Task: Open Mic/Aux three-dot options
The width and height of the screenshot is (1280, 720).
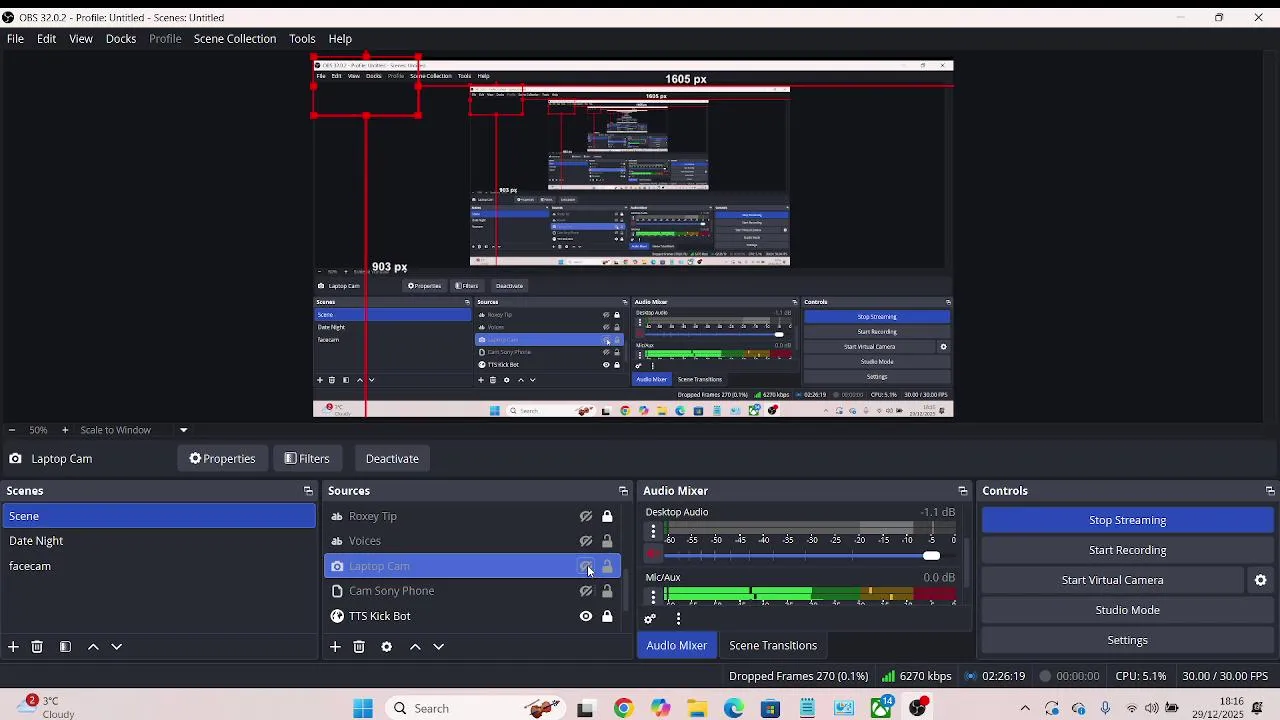Action: click(x=654, y=597)
